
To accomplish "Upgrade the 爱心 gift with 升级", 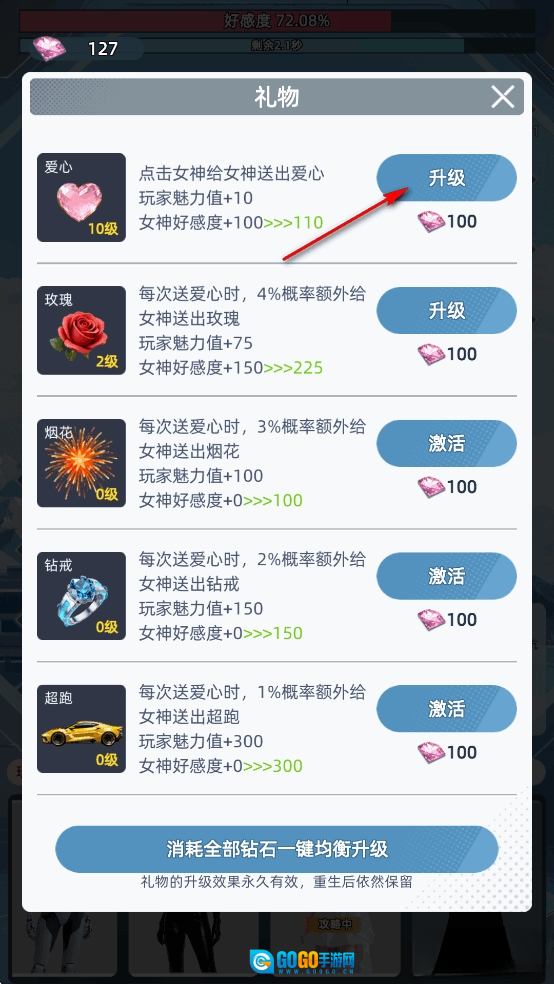I will tap(447, 178).
